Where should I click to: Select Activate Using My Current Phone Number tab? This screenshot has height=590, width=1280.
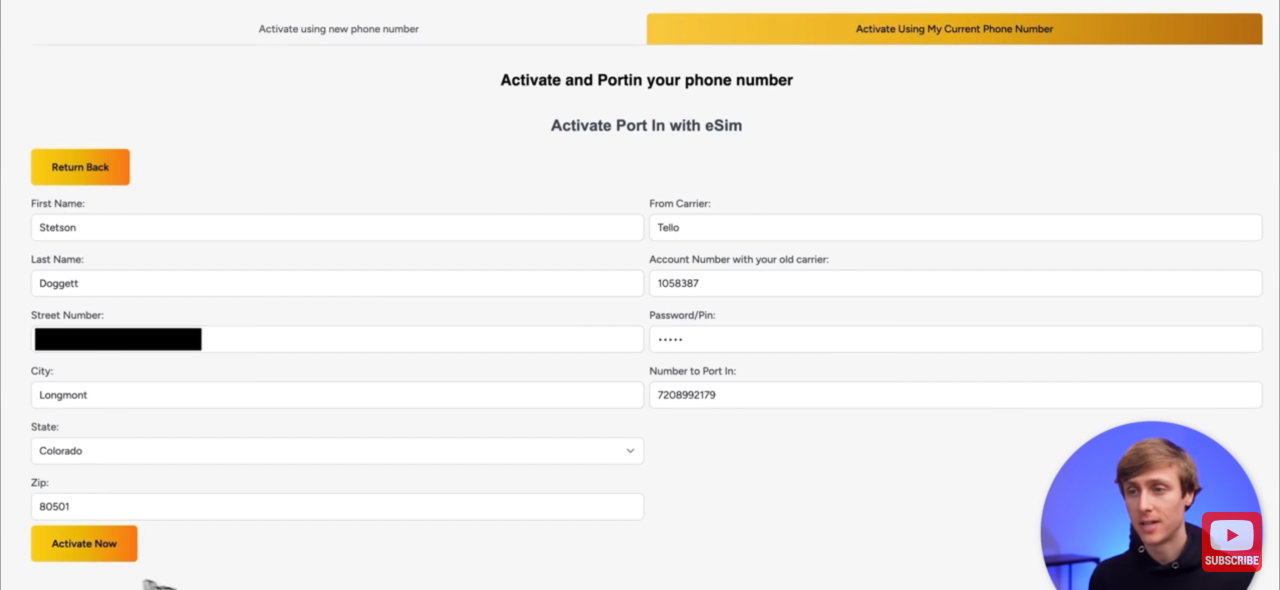point(954,29)
